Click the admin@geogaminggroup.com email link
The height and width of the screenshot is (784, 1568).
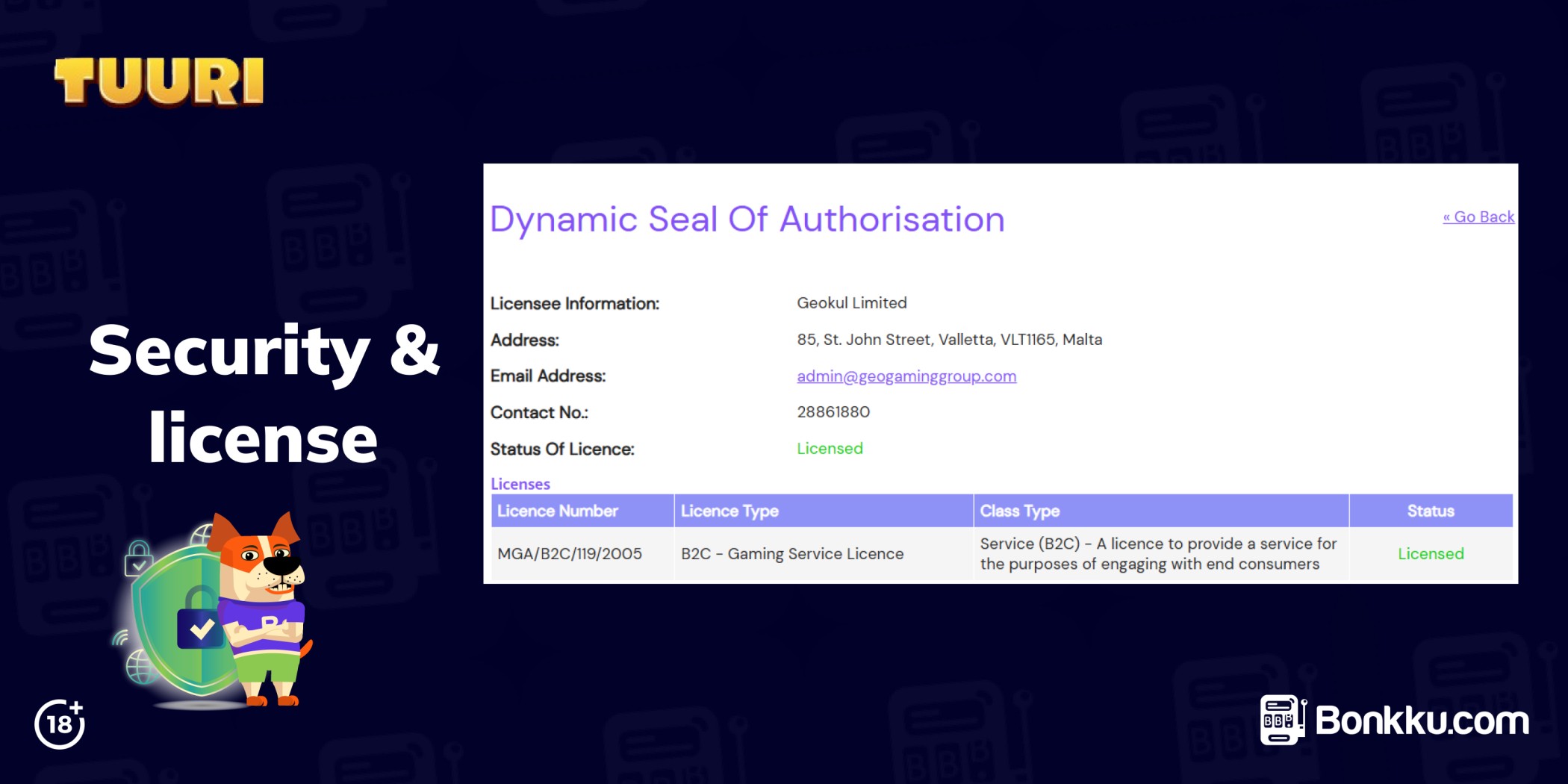coord(906,376)
